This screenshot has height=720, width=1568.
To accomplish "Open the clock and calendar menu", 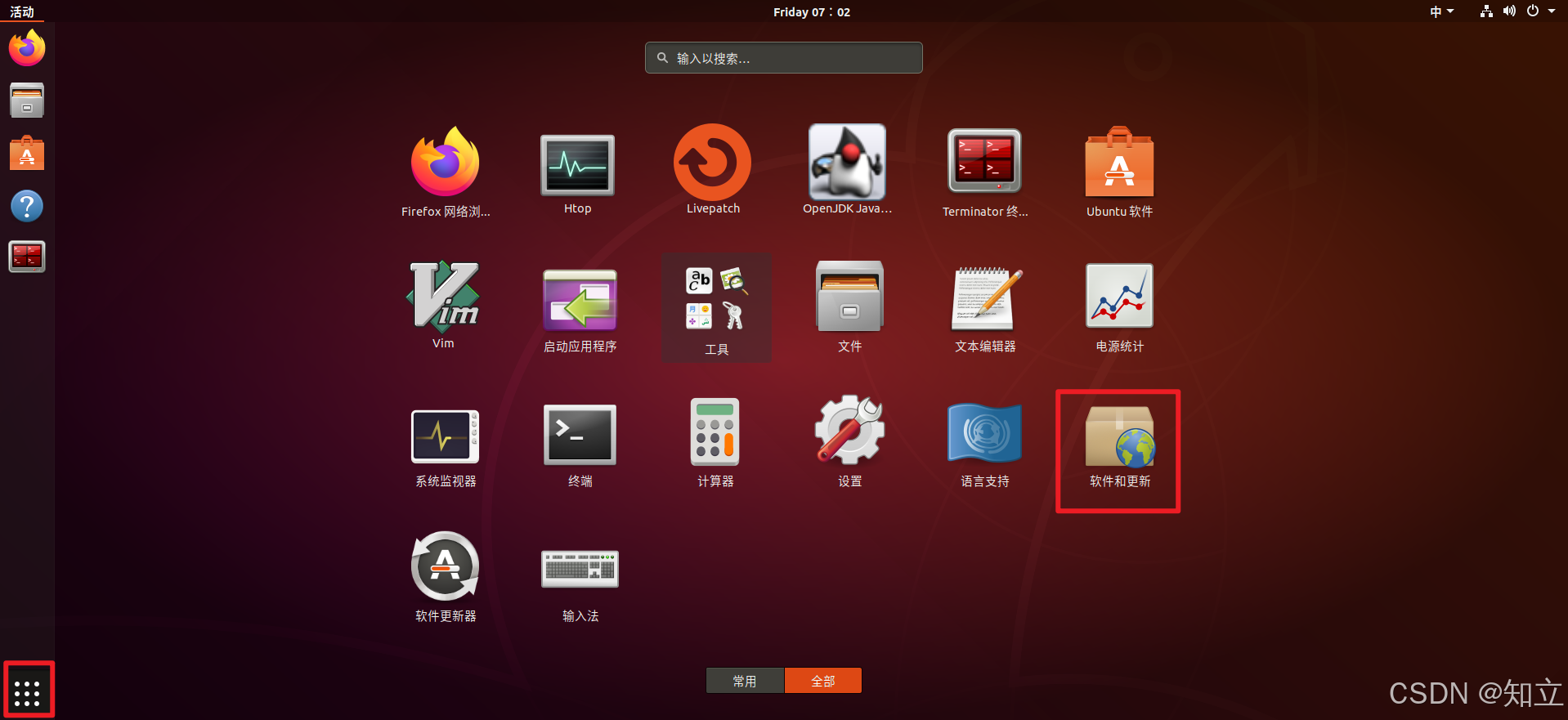I will pos(812,11).
